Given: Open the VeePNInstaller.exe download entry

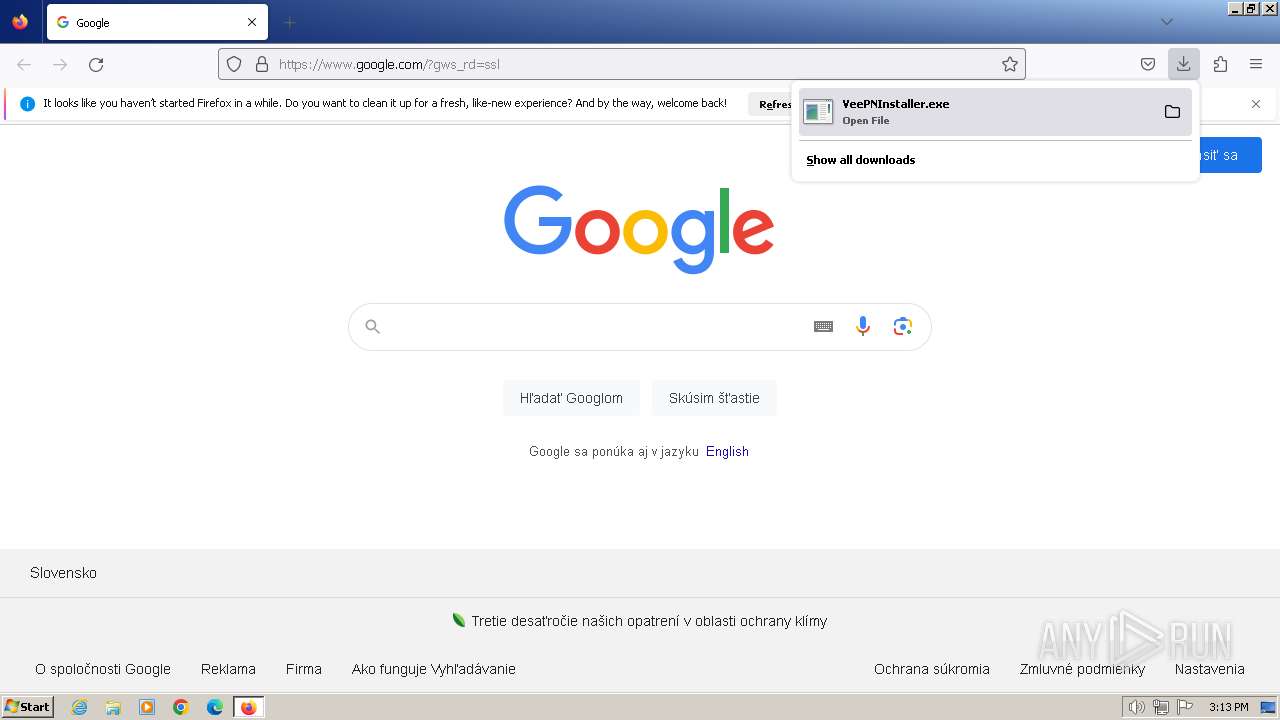Looking at the screenshot, I should pyautogui.click(x=995, y=111).
